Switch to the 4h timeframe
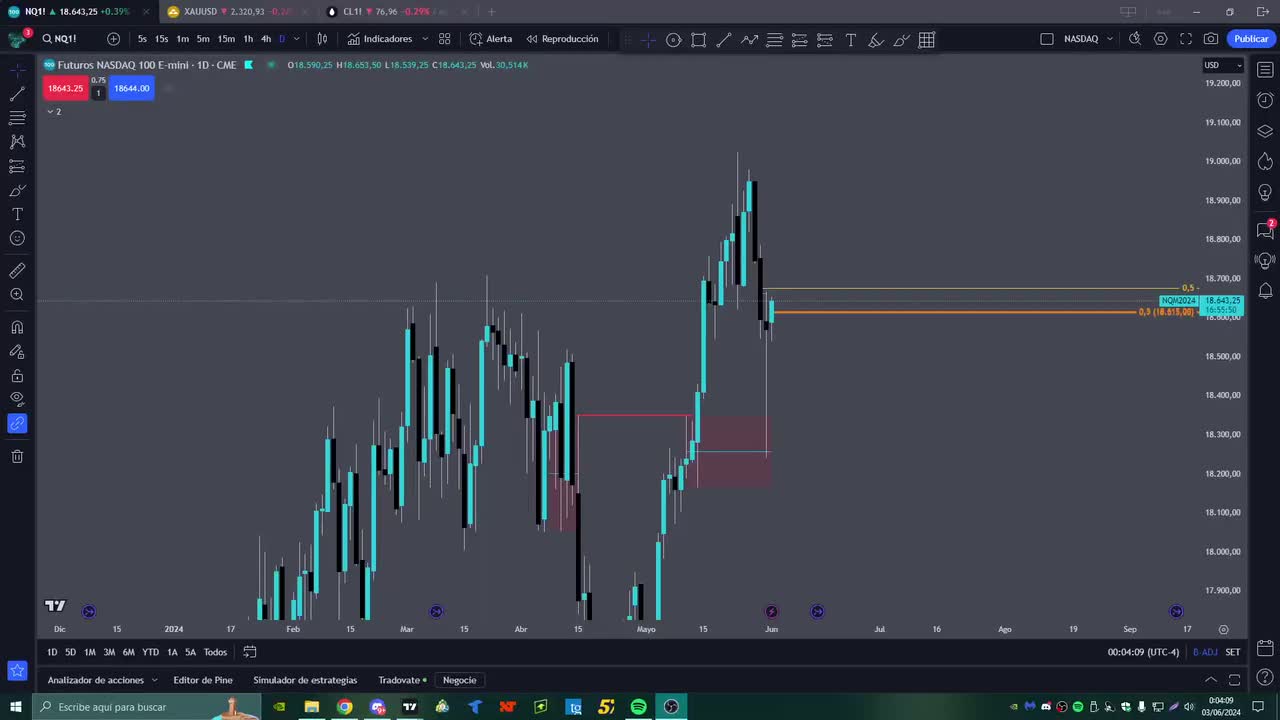 point(265,39)
